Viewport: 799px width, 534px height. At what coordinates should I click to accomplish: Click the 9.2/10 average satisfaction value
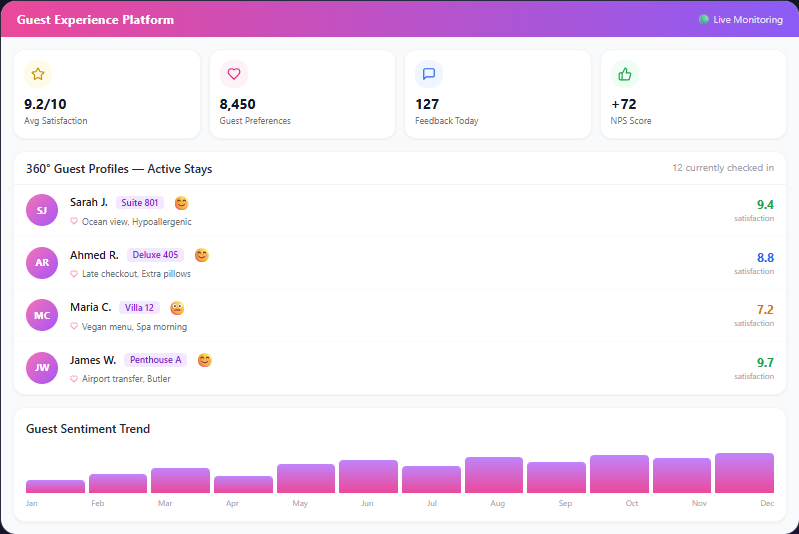[45, 104]
